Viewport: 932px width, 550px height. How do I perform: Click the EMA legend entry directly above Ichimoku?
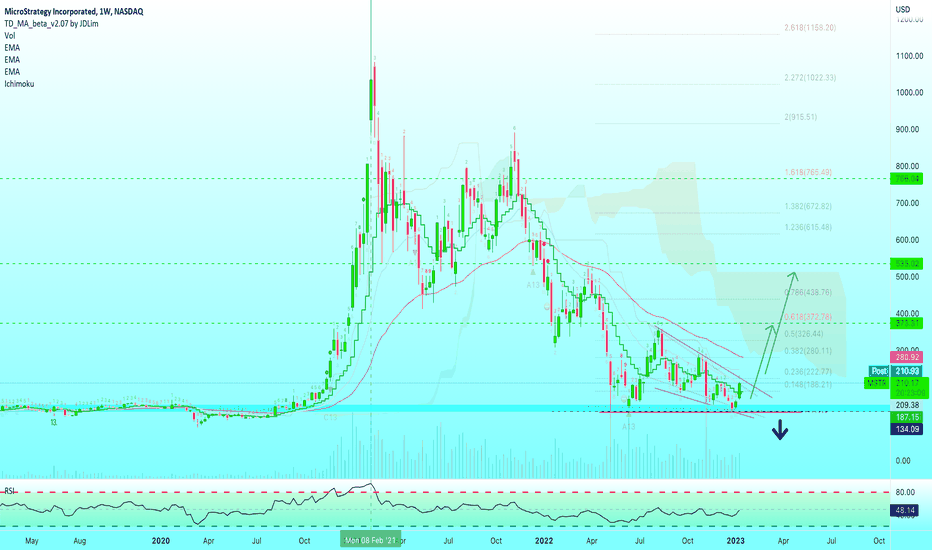coord(12,72)
